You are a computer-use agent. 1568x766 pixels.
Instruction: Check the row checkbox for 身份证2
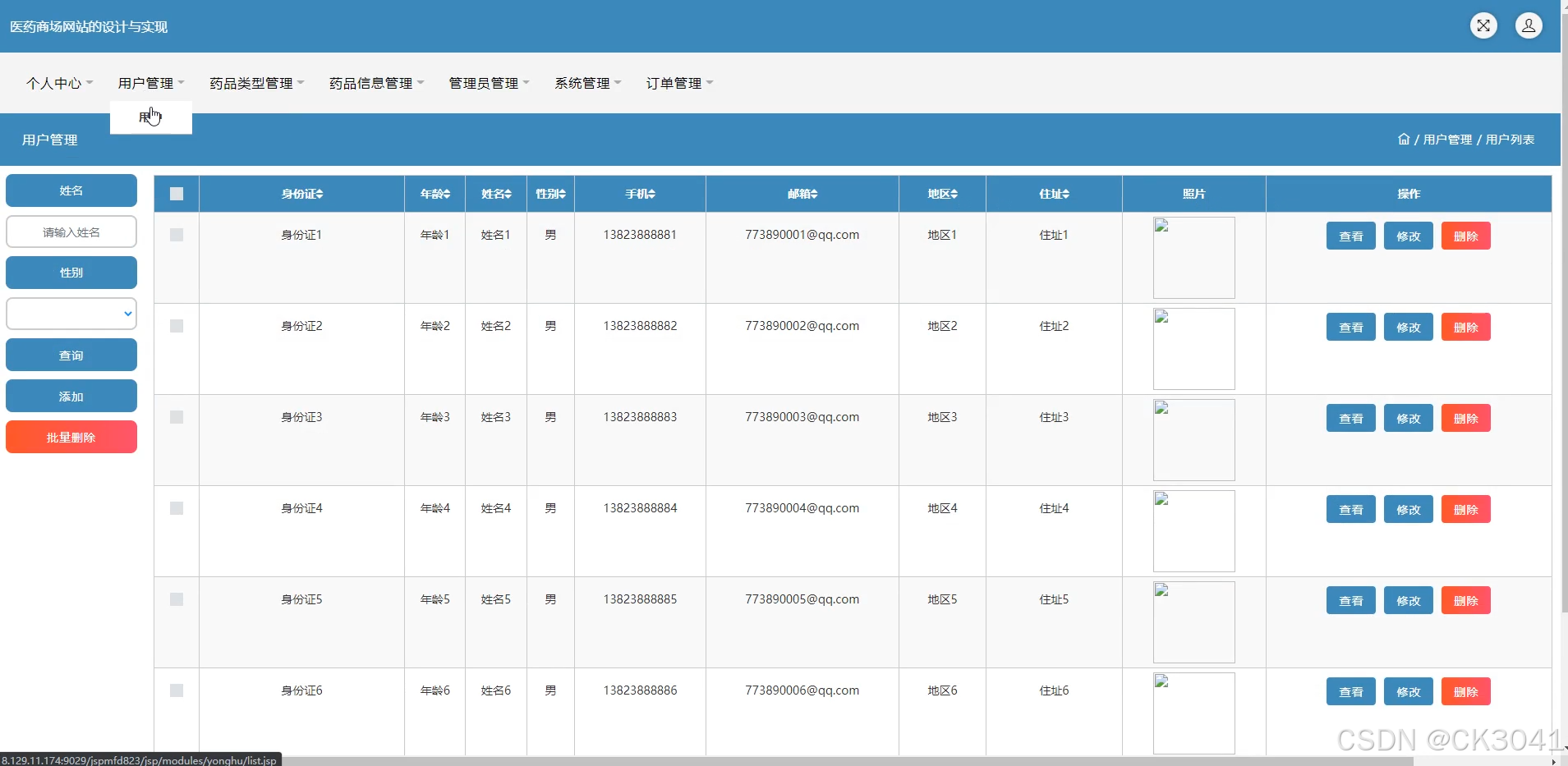(x=177, y=326)
